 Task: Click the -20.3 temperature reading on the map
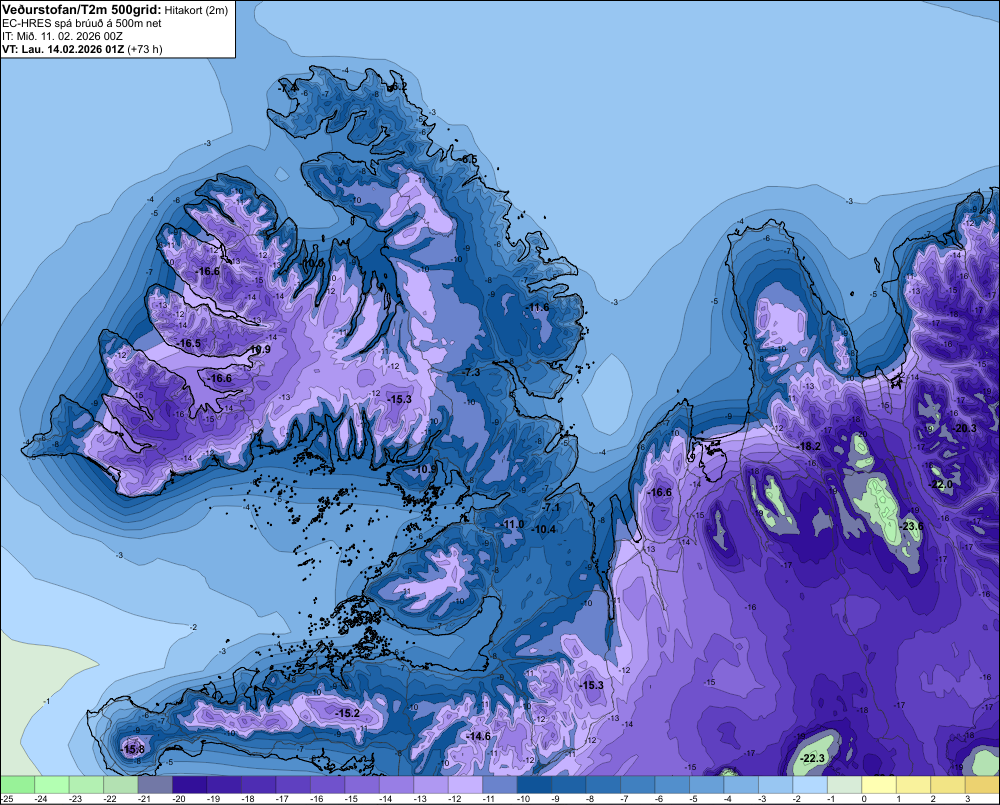(964, 428)
